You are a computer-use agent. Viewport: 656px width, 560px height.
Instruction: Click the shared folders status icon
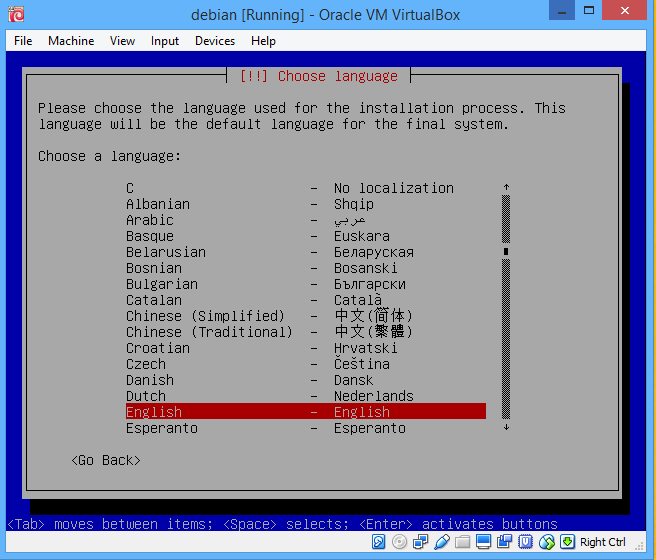[463, 542]
